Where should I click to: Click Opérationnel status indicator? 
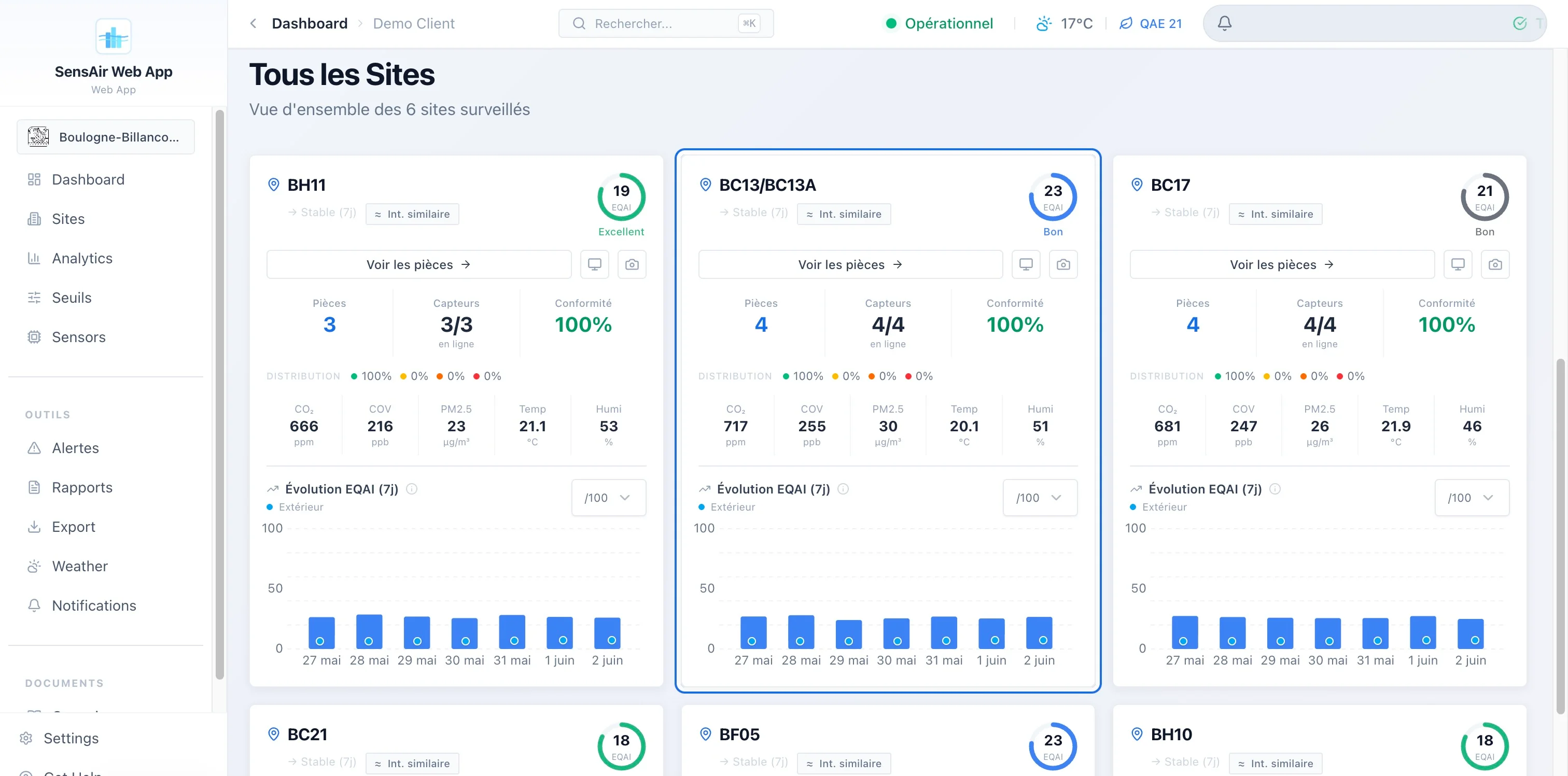point(938,23)
